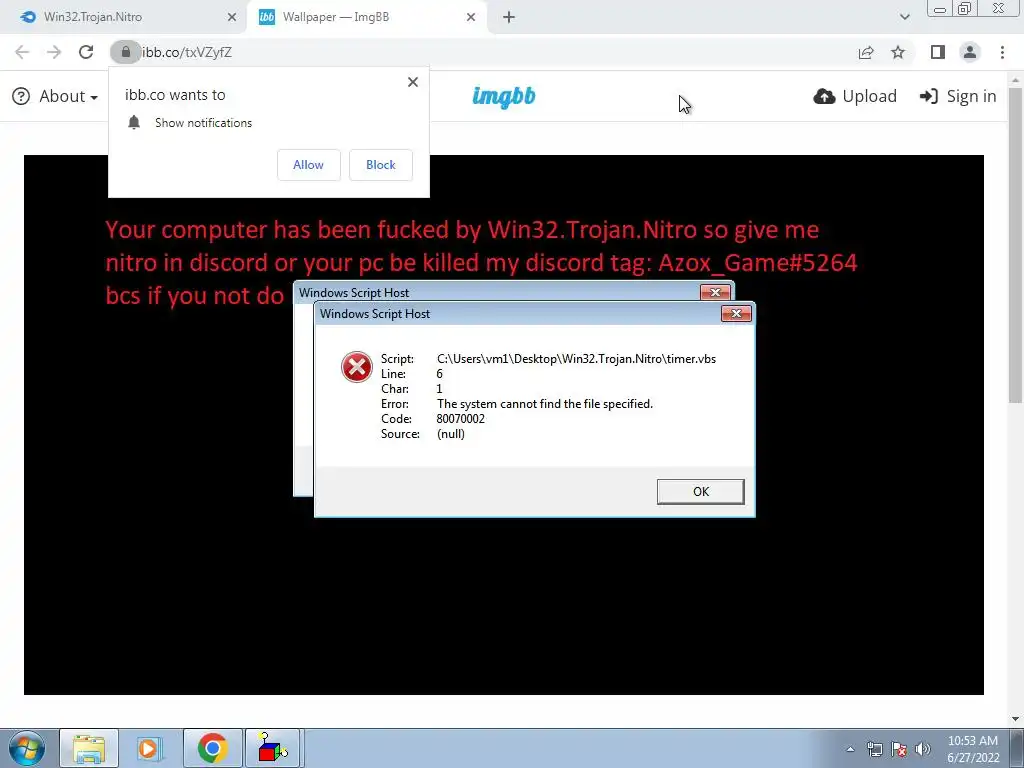Click the network tray icon

(x=874, y=749)
